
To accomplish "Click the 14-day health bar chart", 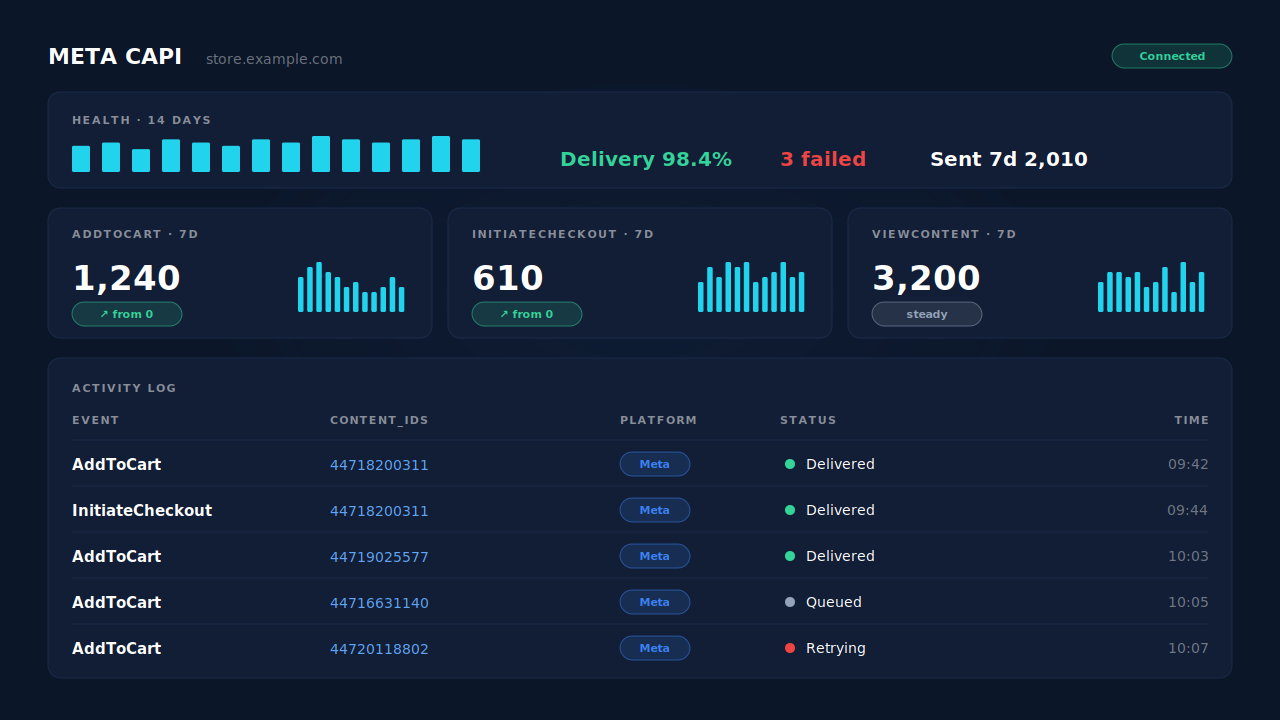I will 276,154.
